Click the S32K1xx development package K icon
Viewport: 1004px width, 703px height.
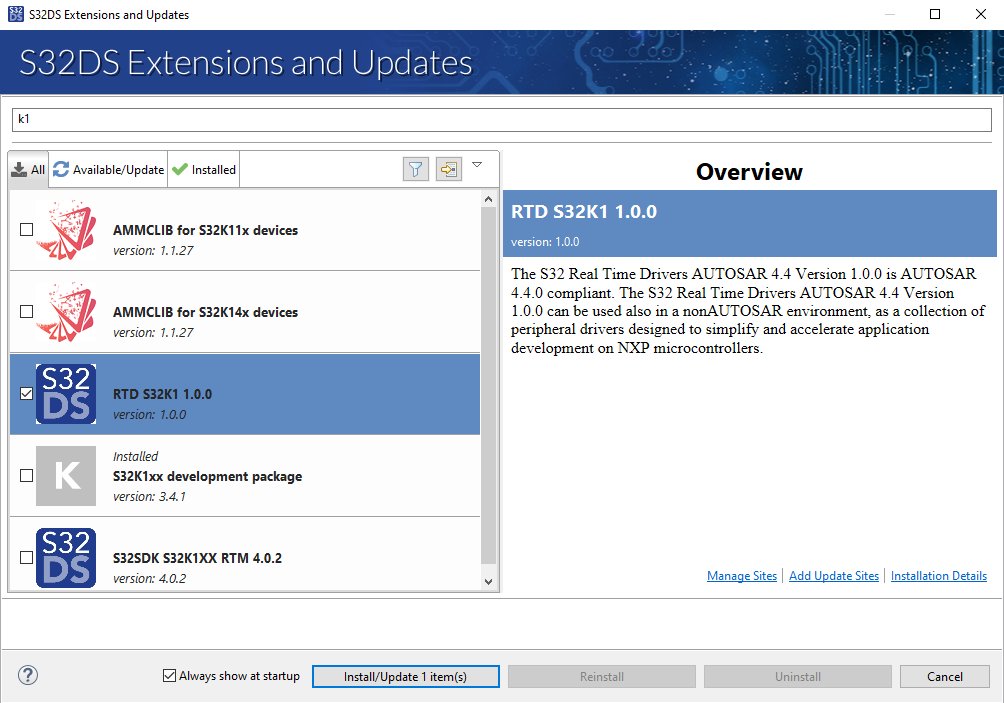[x=66, y=476]
